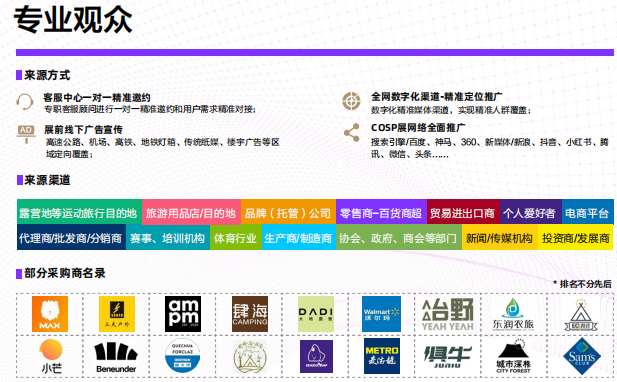Select the METRO 麦德龙 logo

click(382, 356)
